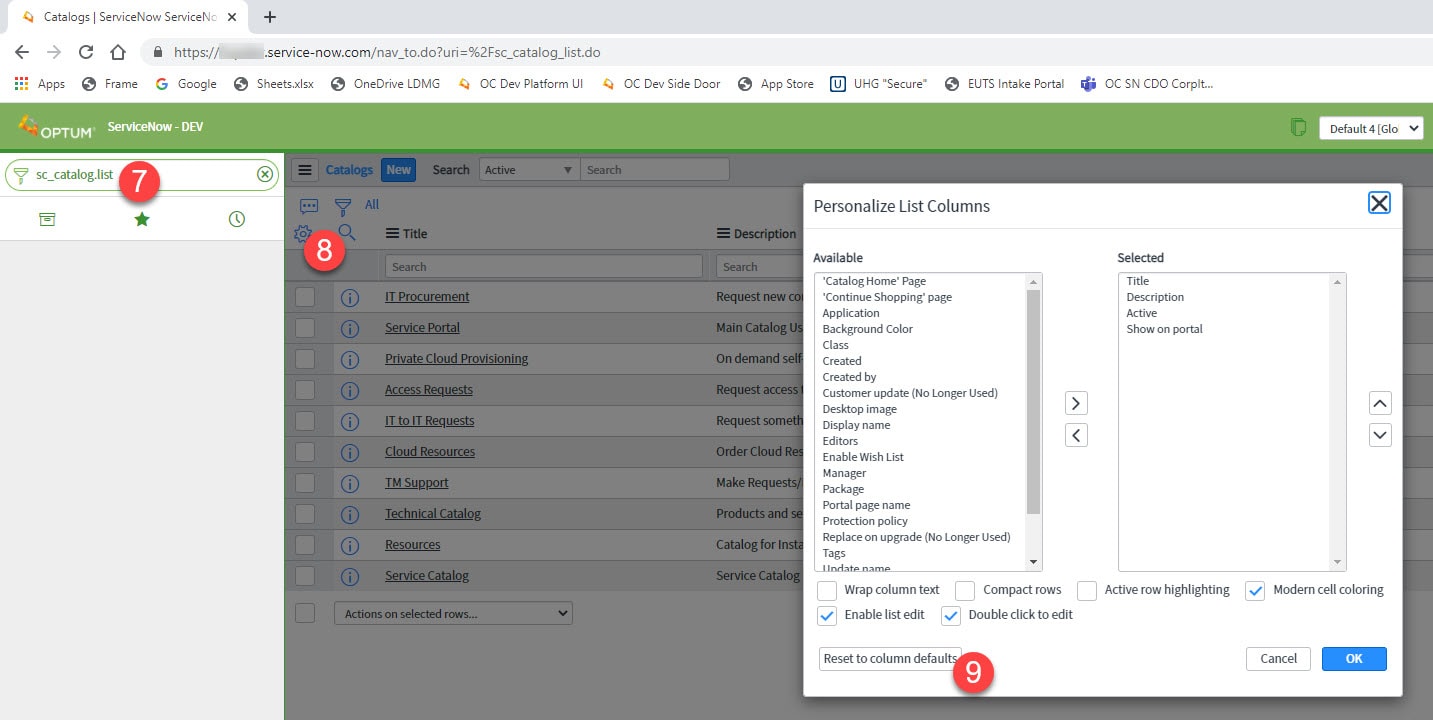Open the Favorites star tab in the sidebar

pyautogui.click(x=141, y=218)
